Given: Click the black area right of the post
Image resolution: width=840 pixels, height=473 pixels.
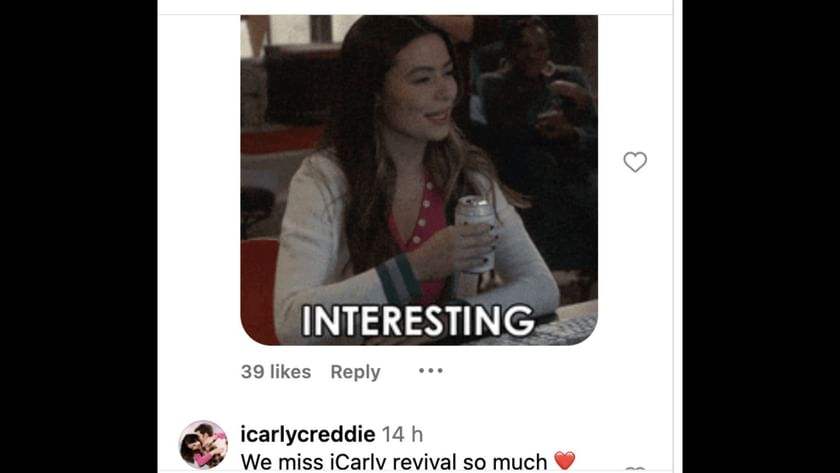Looking at the screenshot, I should 761,236.
